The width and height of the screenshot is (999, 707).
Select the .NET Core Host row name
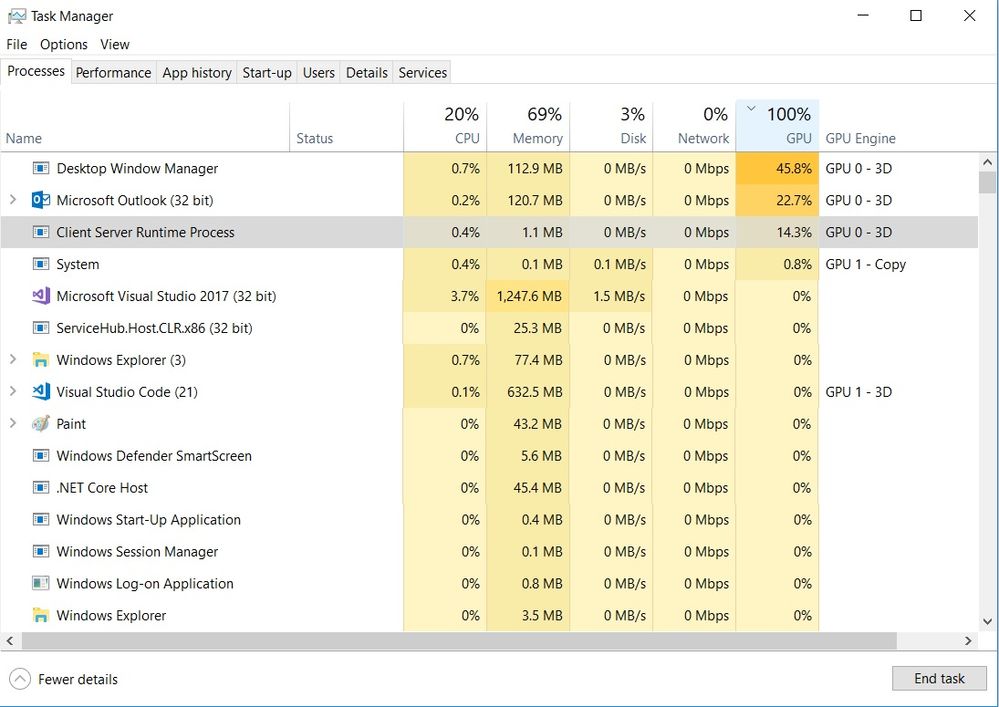102,488
